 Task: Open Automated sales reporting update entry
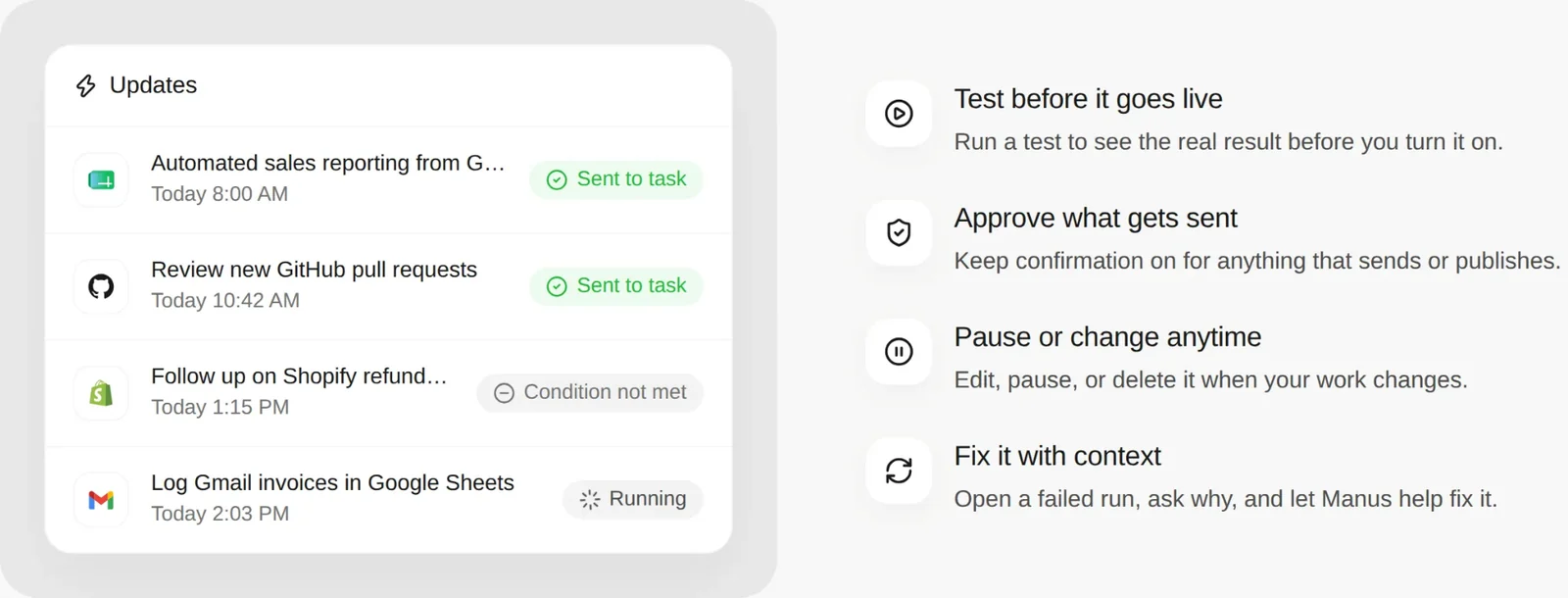(388, 179)
